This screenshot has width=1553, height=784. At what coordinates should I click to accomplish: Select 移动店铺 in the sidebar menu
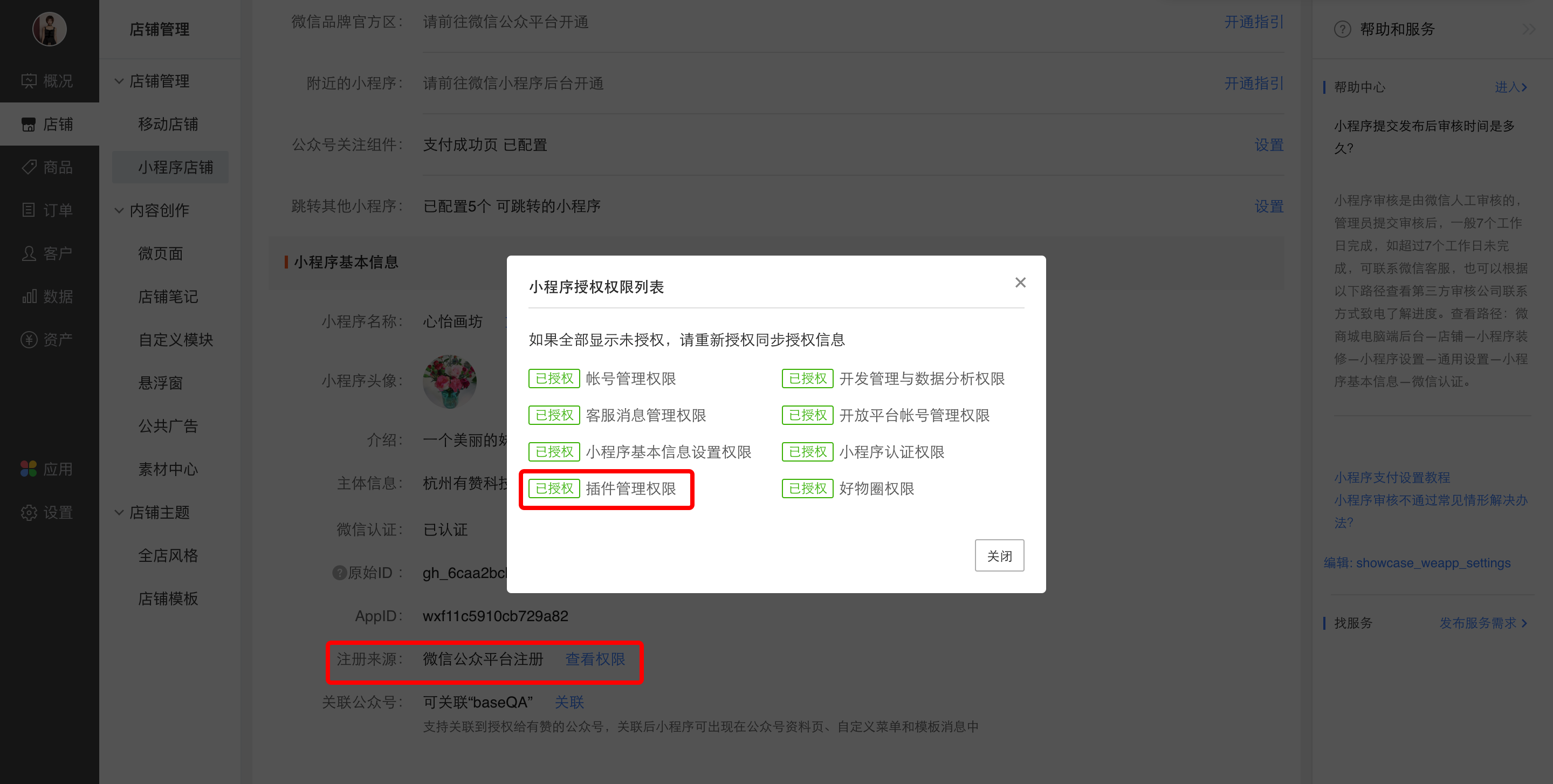pyautogui.click(x=163, y=123)
